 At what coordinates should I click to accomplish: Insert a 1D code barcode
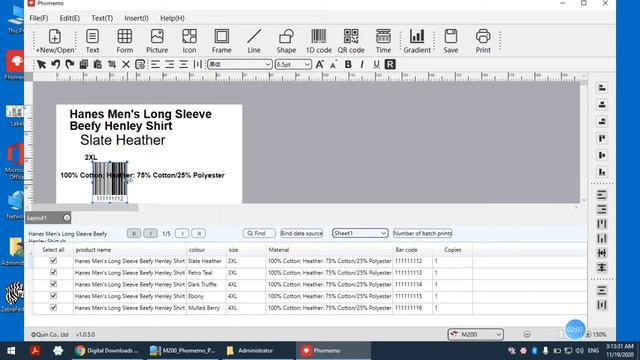point(319,41)
